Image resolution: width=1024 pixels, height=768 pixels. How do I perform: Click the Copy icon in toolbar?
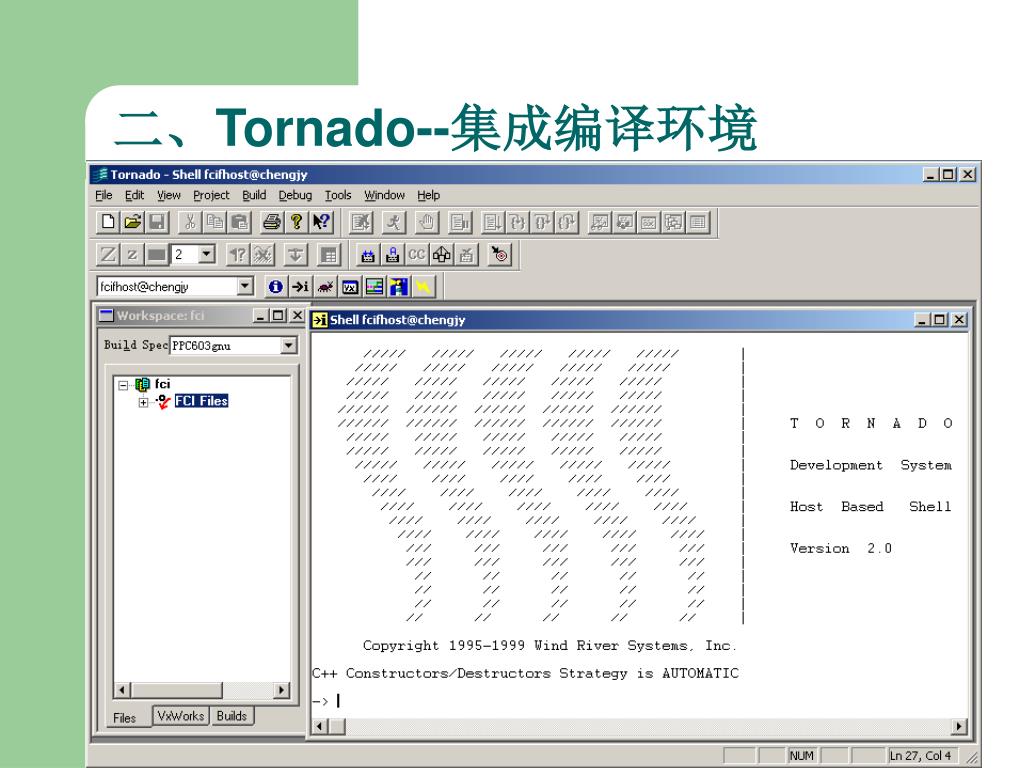click(215, 222)
